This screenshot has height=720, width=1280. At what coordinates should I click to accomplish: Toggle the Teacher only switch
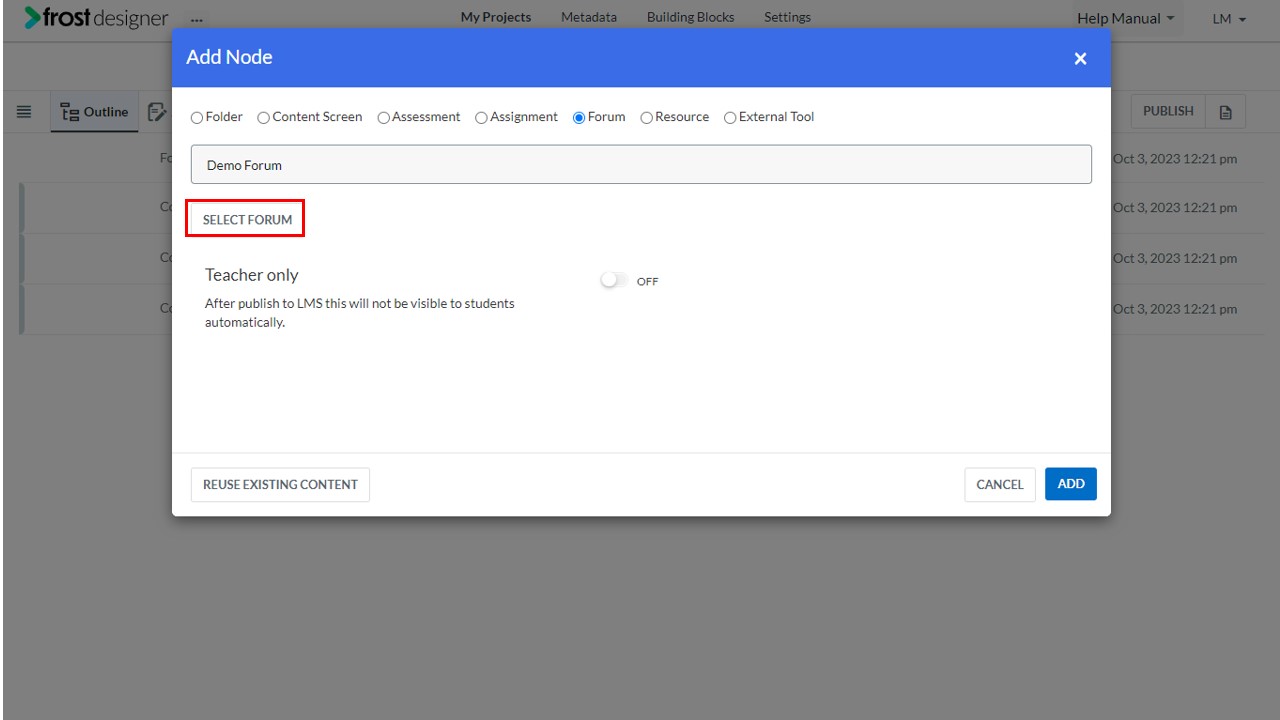613,281
